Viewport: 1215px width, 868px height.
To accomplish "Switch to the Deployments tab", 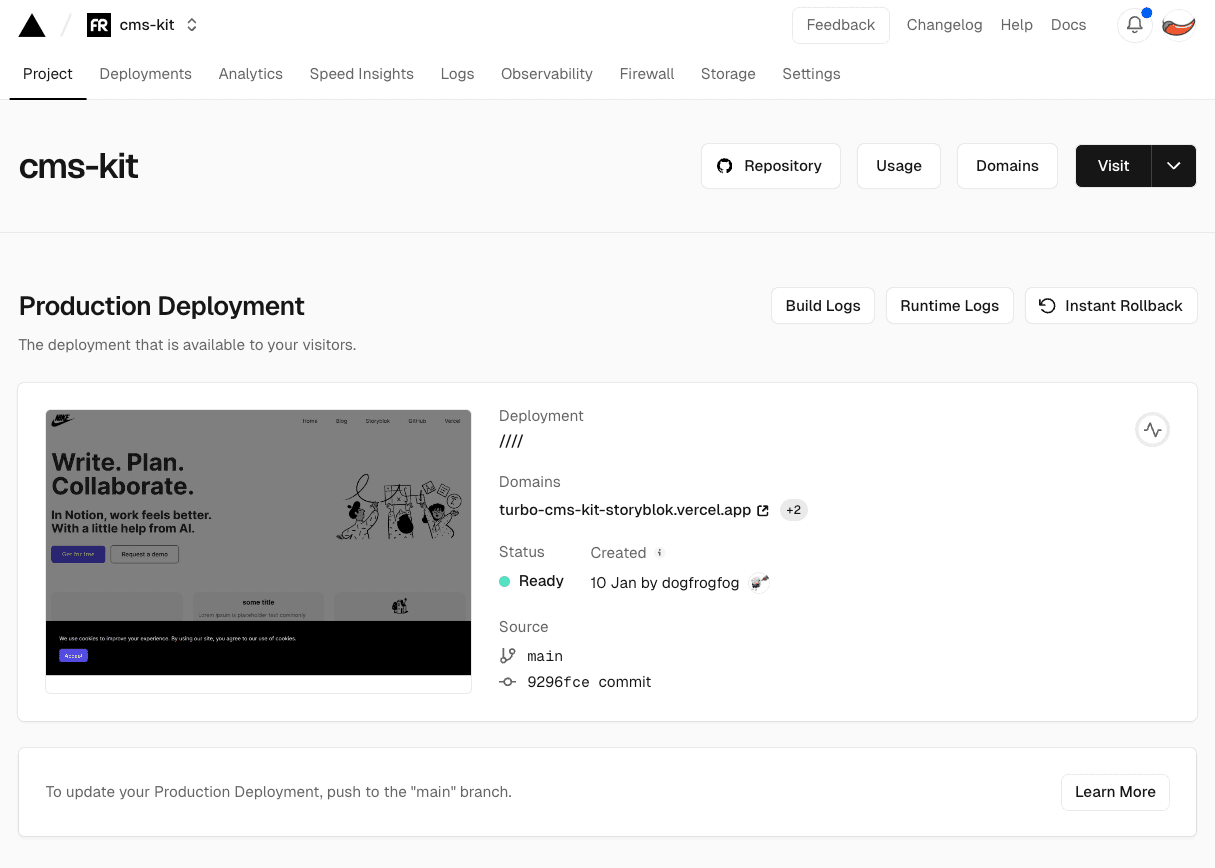I will pyautogui.click(x=145, y=74).
